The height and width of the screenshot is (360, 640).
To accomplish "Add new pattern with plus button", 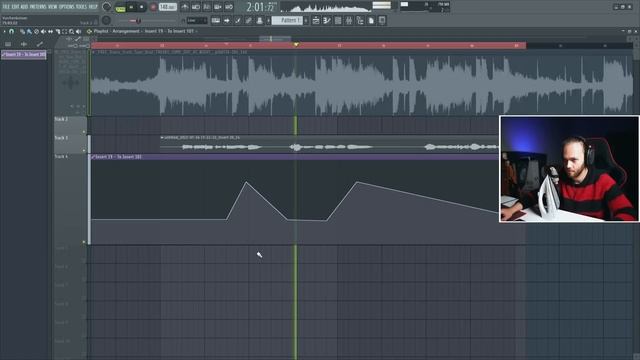I will 306,20.
